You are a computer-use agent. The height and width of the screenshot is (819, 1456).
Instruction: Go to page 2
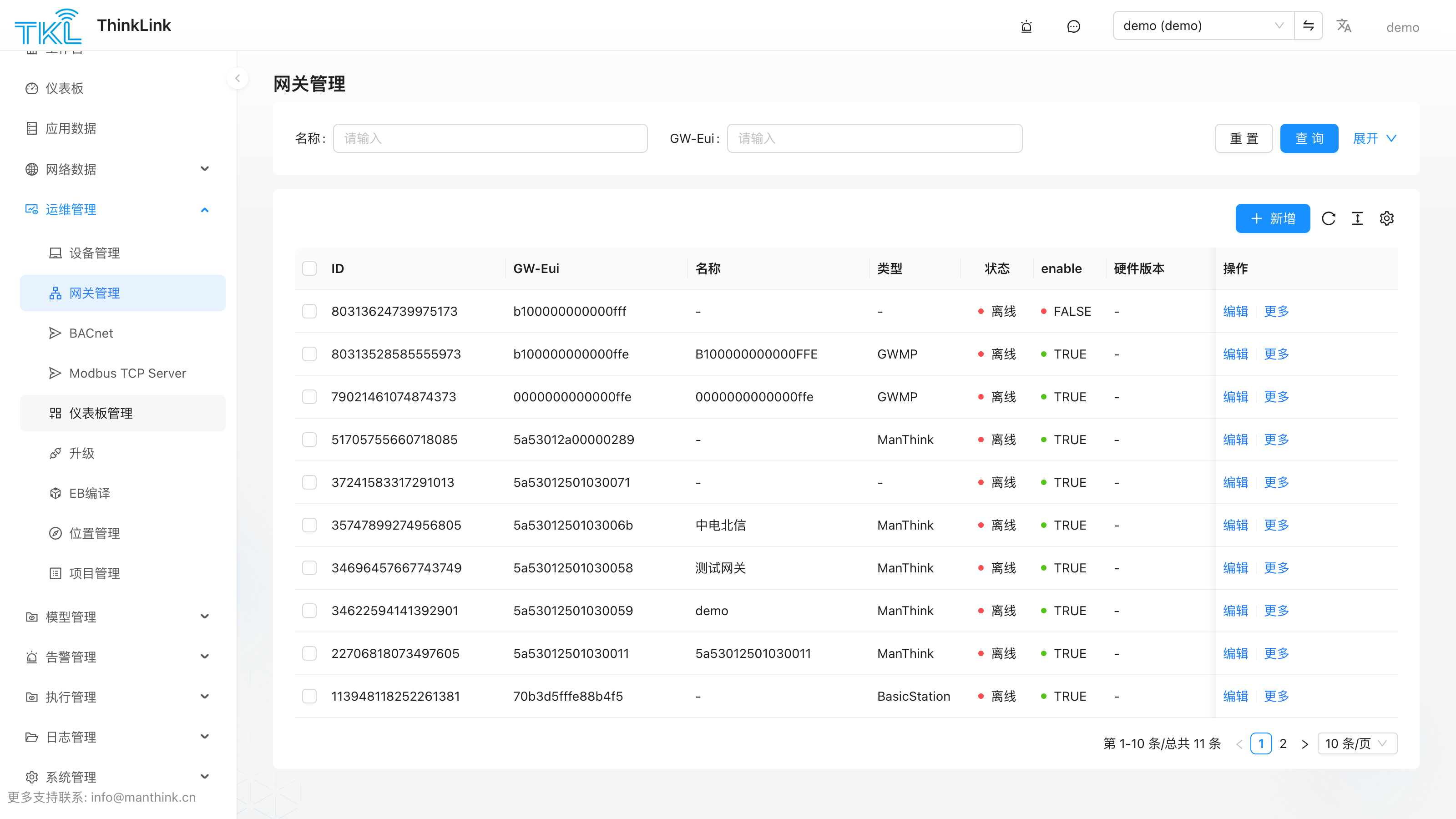click(x=1283, y=744)
